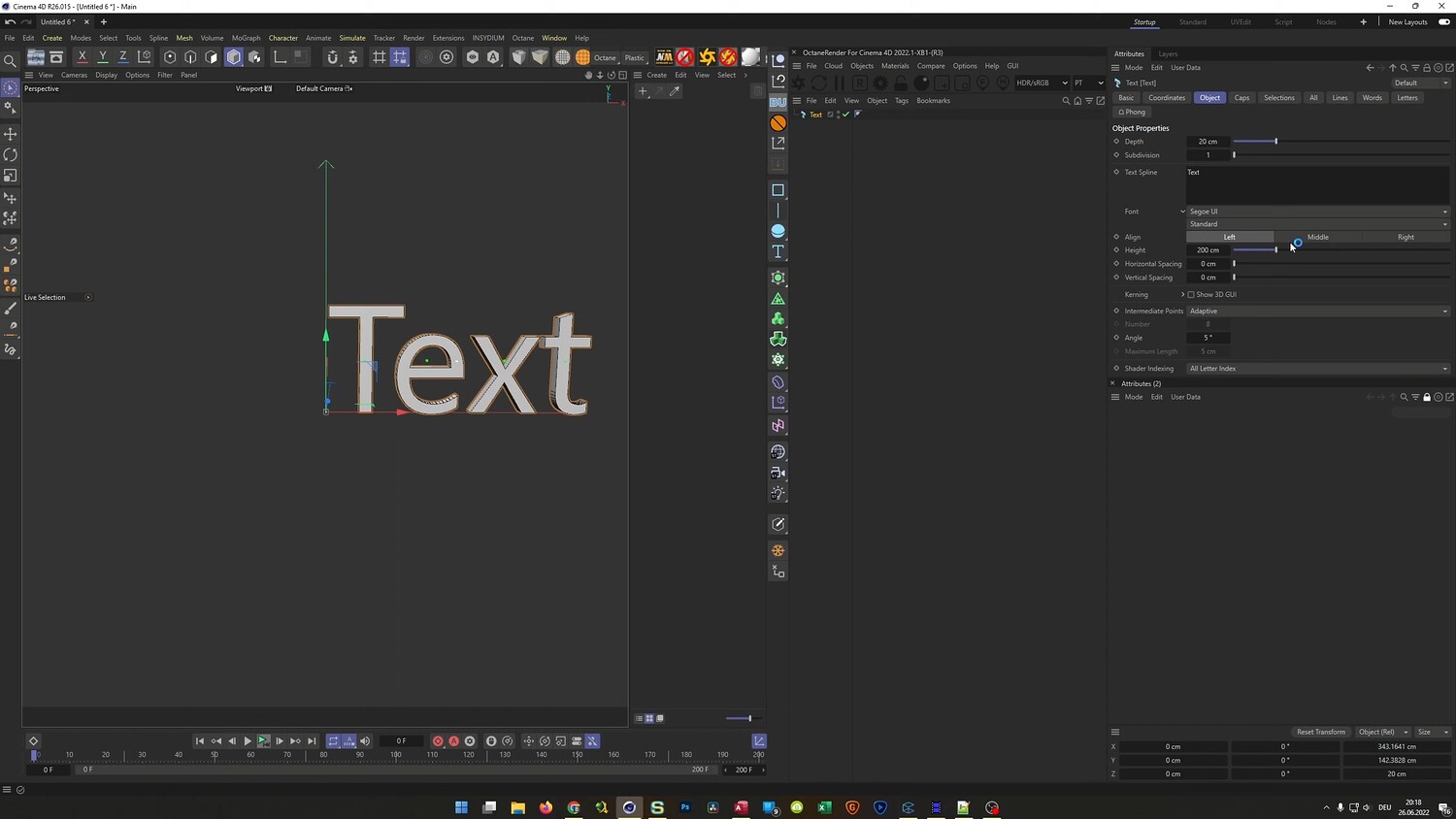Viewport: 1456px width, 819px height.
Task: Open the search icon at top-left
Action: click(x=11, y=60)
